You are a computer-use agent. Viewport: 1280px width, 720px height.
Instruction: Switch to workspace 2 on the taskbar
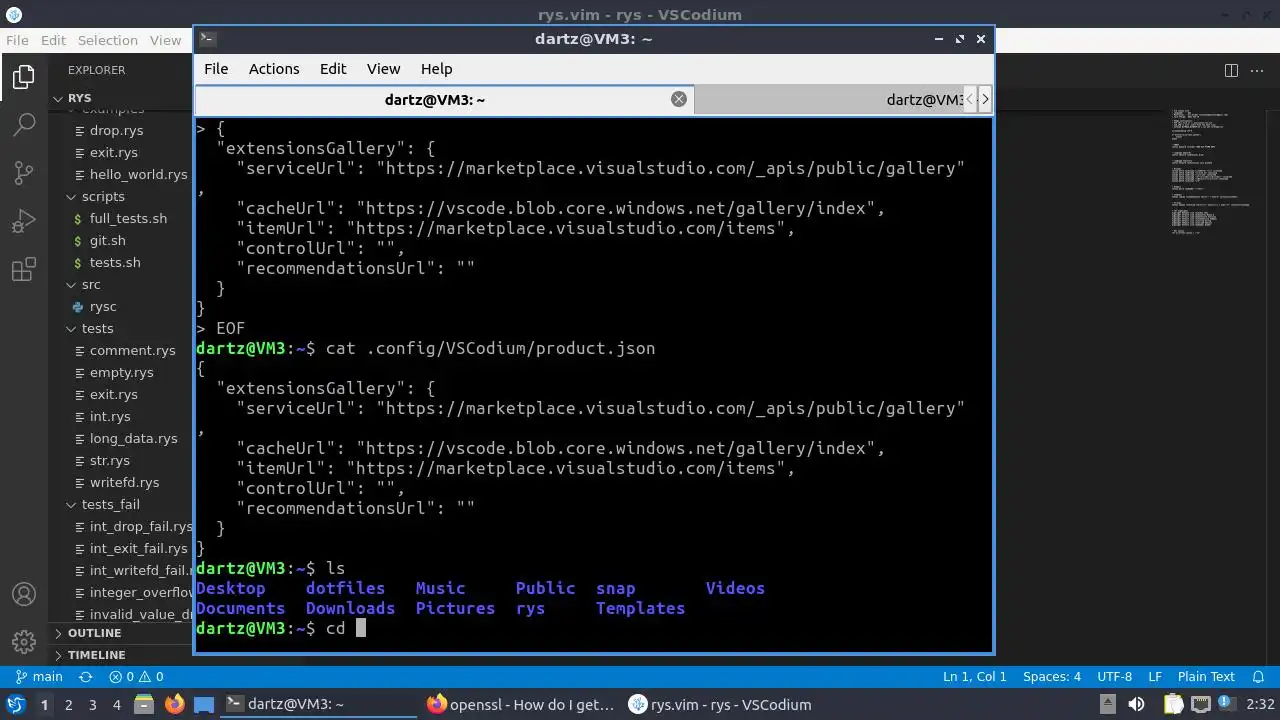(68, 705)
